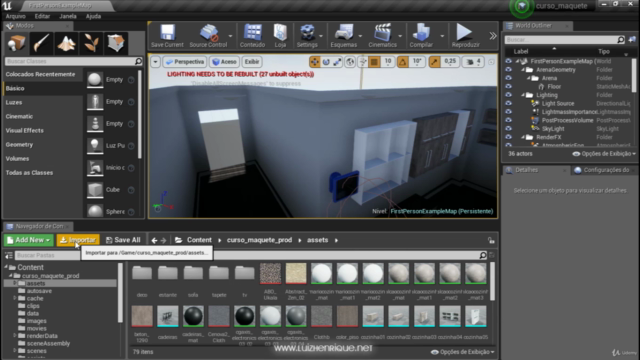Toggle visibility of SkyLight actor
640x360 pixels.
pyautogui.click(x=509, y=129)
